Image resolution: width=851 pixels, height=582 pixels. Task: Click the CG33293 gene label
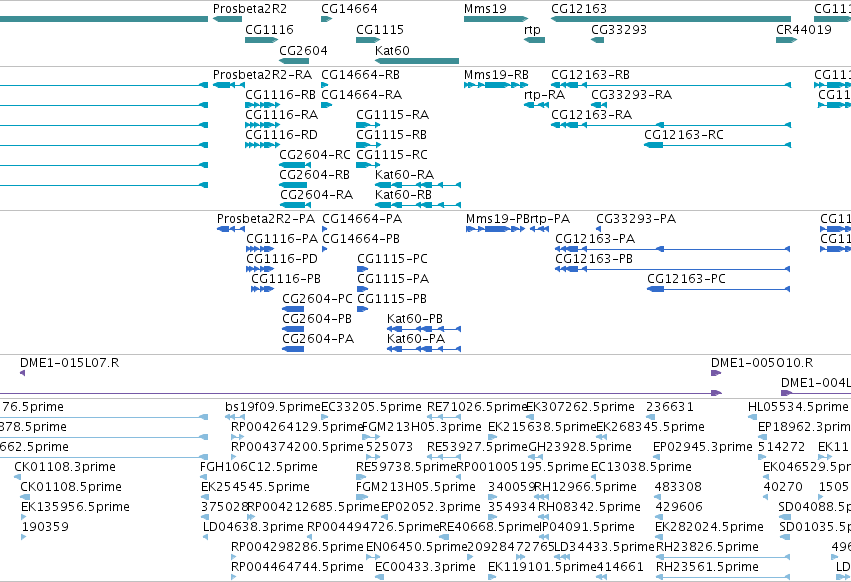tap(619, 29)
